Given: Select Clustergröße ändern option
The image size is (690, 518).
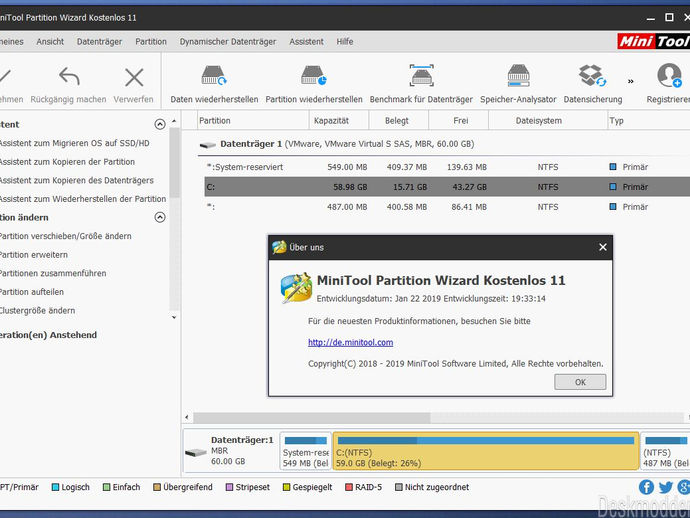Looking at the screenshot, I should [x=37, y=310].
